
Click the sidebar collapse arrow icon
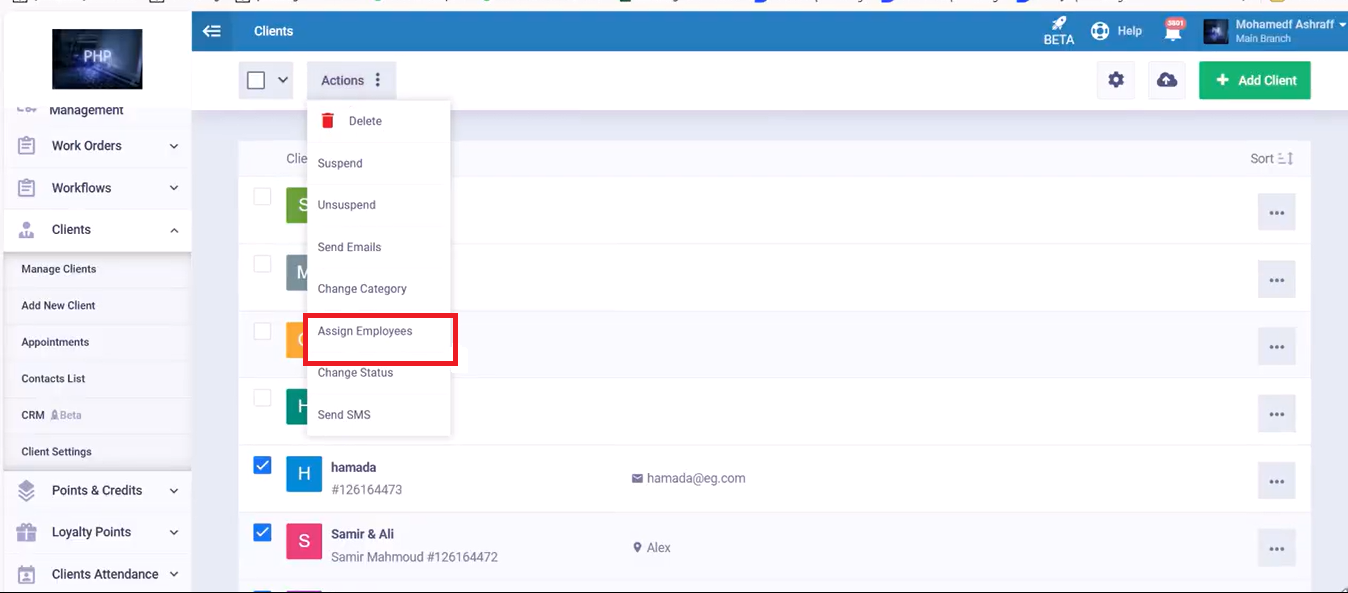point(211,31)
